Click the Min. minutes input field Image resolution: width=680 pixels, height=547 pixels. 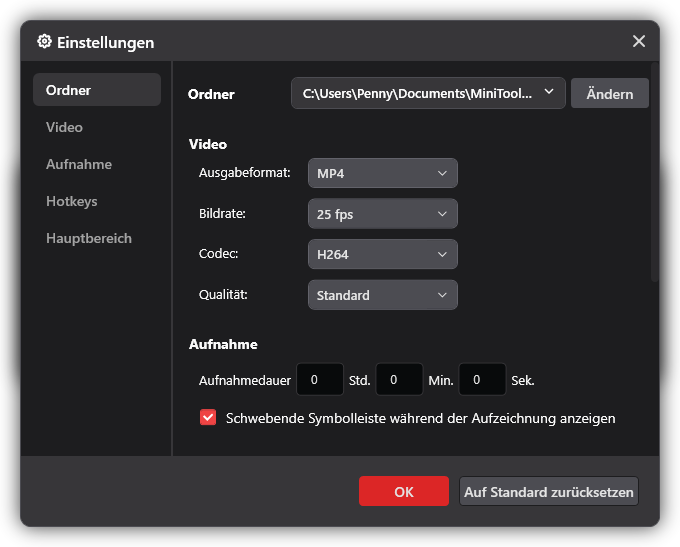[399, 380]
